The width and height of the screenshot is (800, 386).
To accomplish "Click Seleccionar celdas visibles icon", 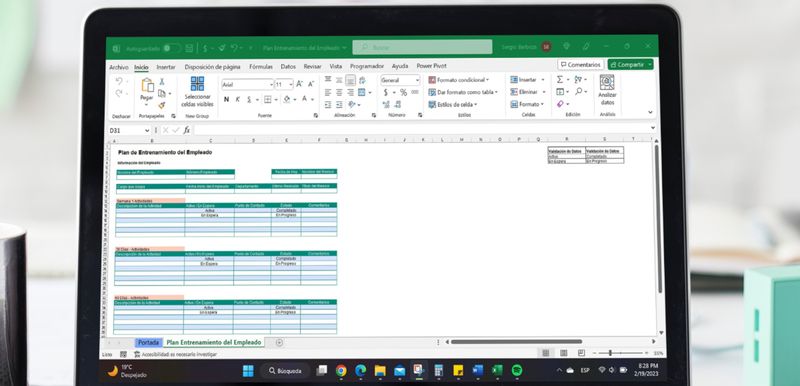I will [197, 84].
